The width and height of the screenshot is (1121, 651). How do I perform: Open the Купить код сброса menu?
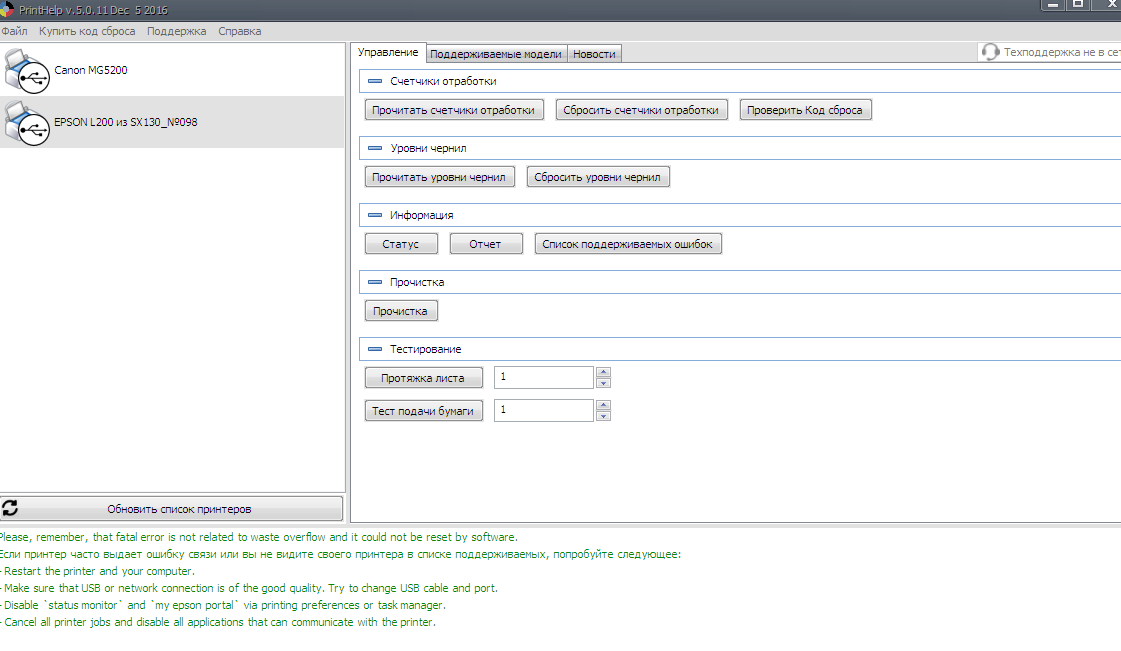[87, 31]
